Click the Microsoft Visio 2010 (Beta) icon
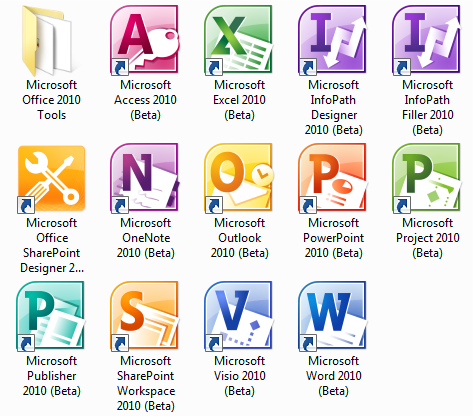The width and height of the screenshot is (473, 416). click(239, 316)
